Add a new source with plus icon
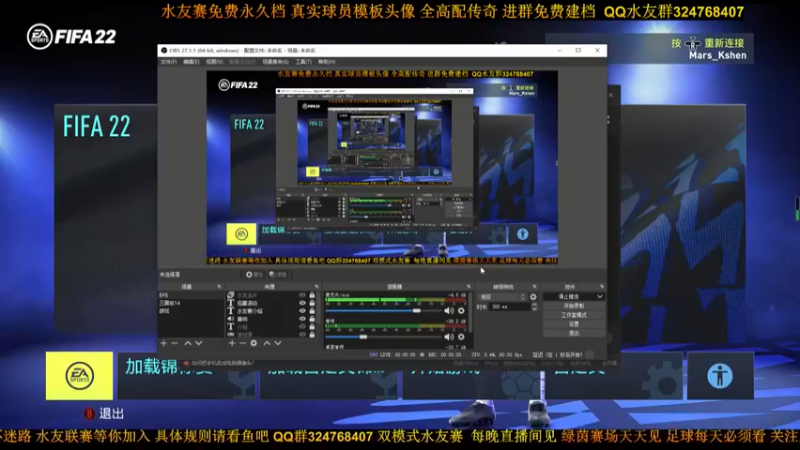 tap(232, 343)
